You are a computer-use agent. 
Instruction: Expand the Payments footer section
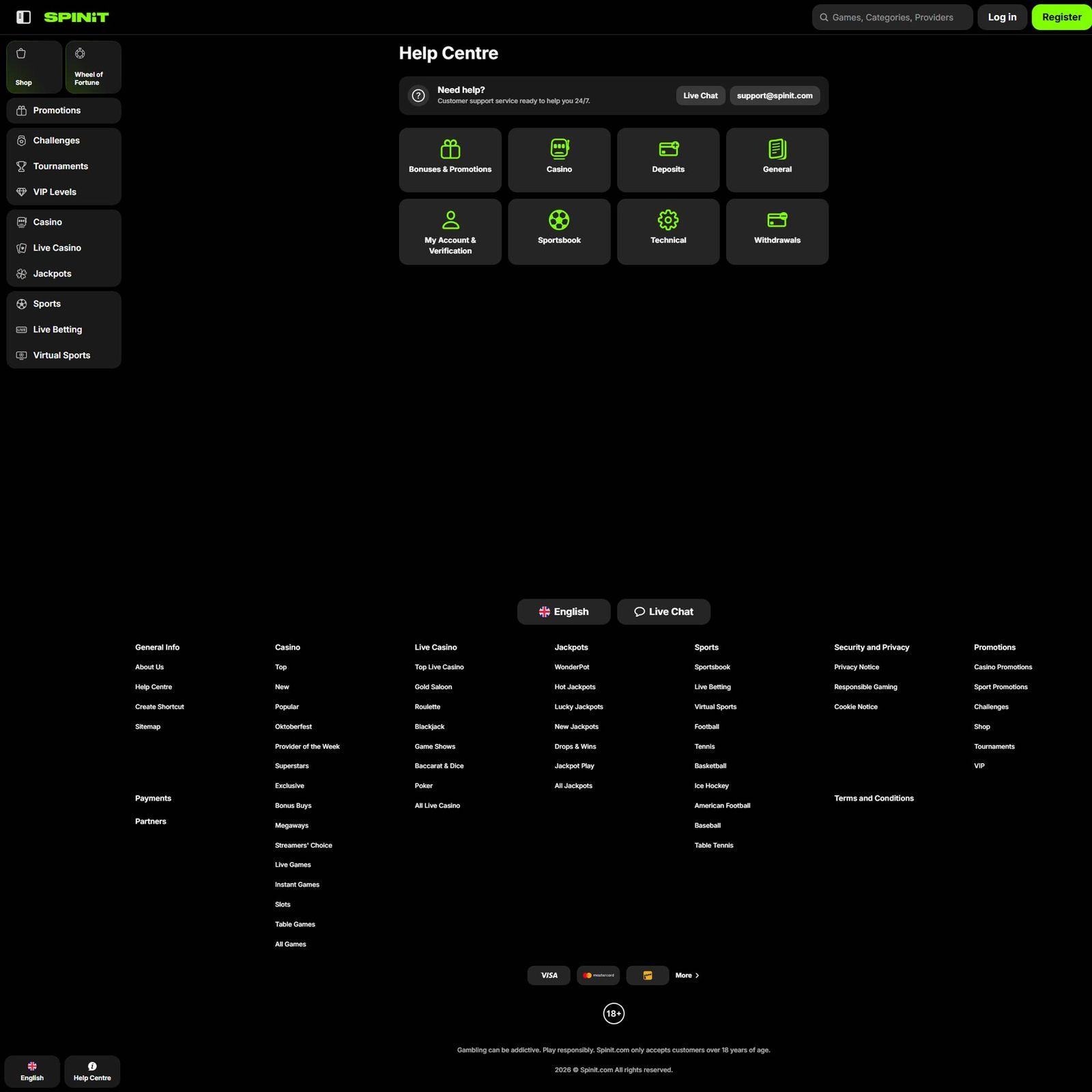coord(153,799)
